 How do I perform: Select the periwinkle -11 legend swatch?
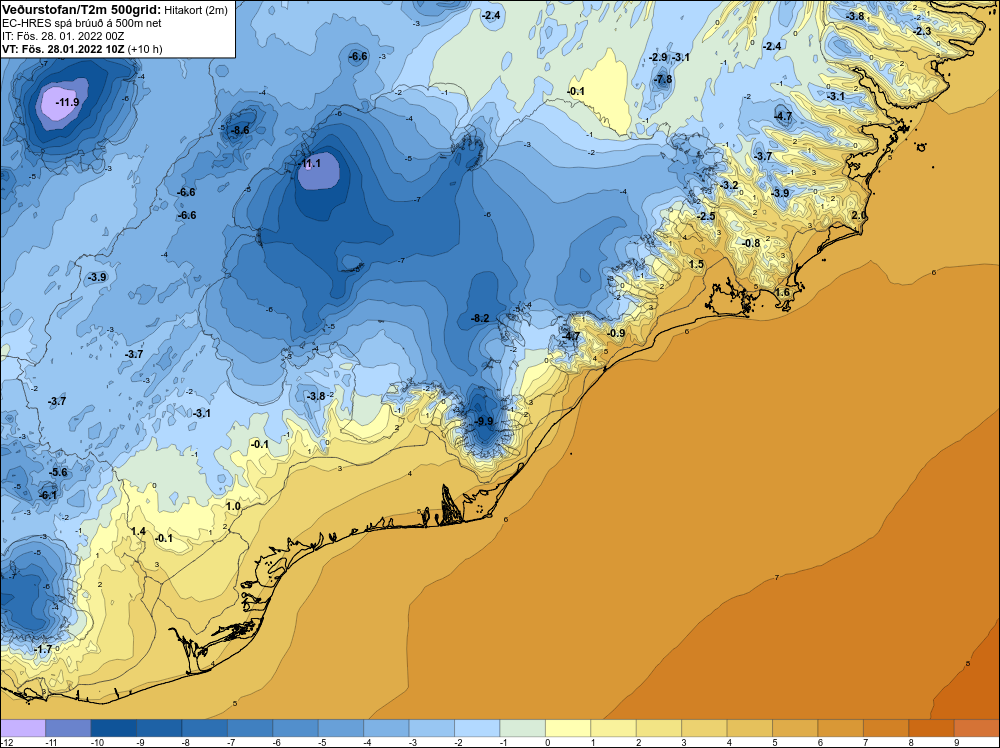68,728
